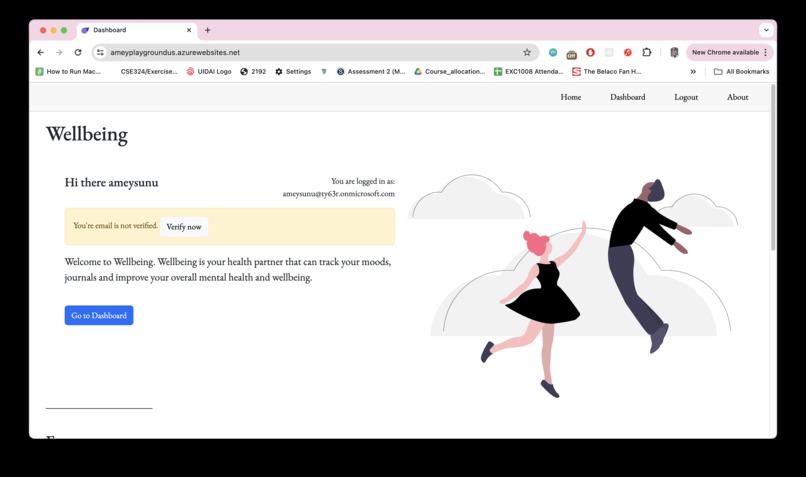
Task: Expand the tab search dropdown arrow
Action: coord(766,30)
